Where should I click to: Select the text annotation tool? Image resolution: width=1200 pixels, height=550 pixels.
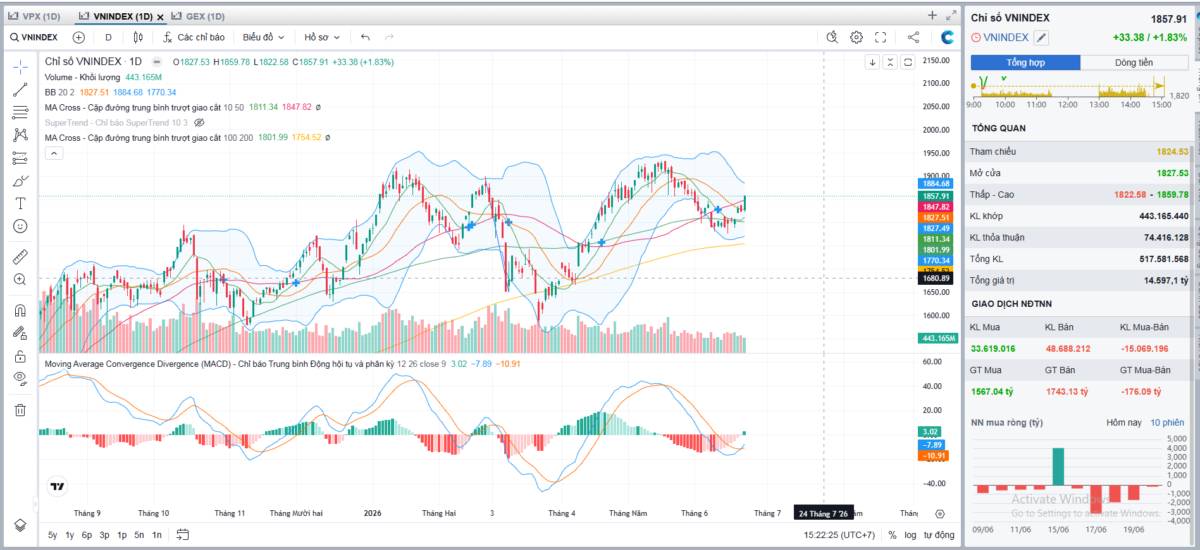click(20, 203)
